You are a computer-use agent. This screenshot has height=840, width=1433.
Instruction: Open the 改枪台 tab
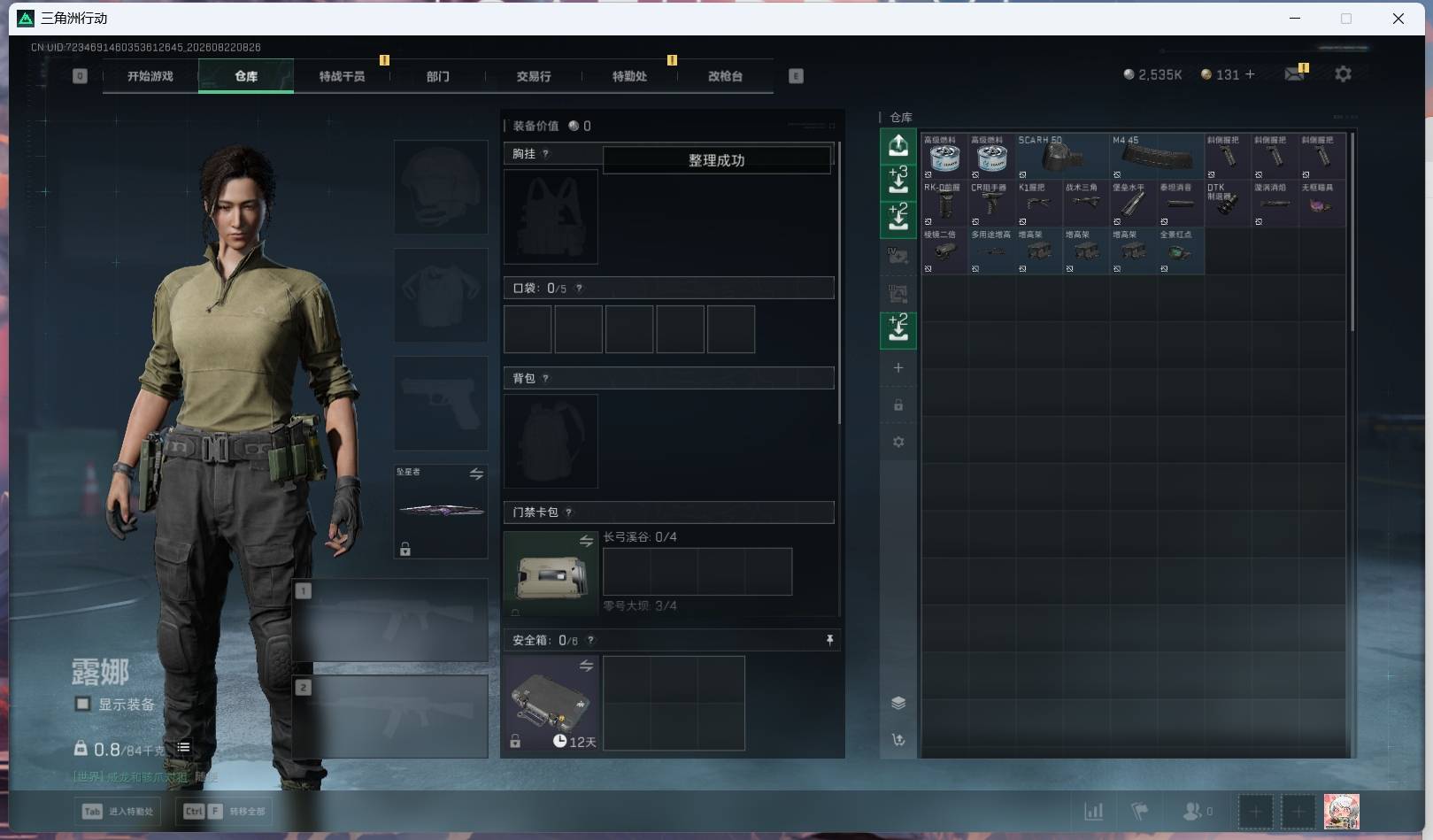(725, 76)
